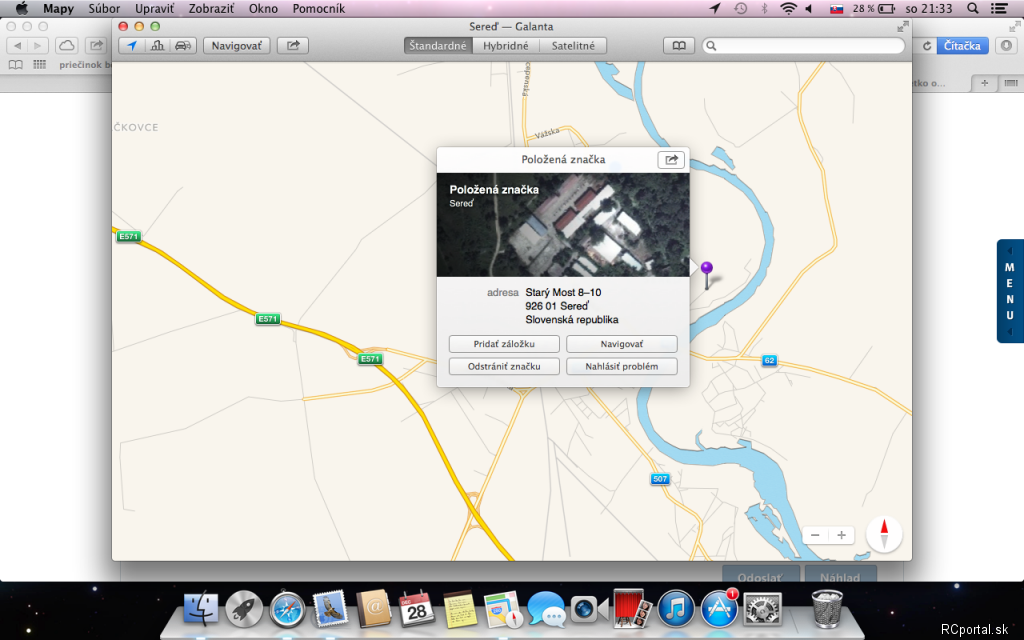Open Bluetooth status menu
Viewport: 1024px width, 640px height.
(764, 8)
